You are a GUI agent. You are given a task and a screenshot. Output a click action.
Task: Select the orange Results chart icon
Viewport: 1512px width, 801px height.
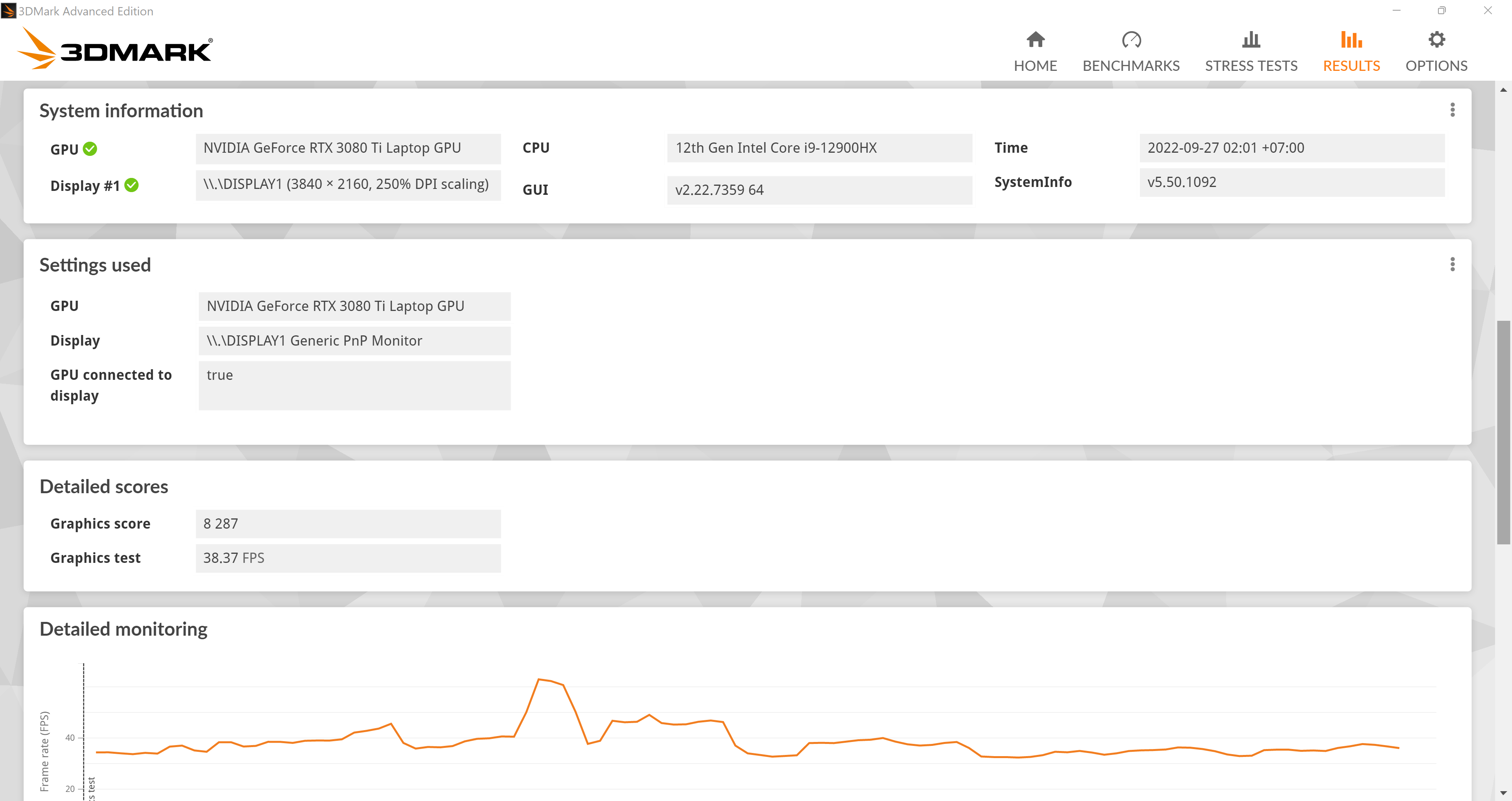click(1351, 39)
